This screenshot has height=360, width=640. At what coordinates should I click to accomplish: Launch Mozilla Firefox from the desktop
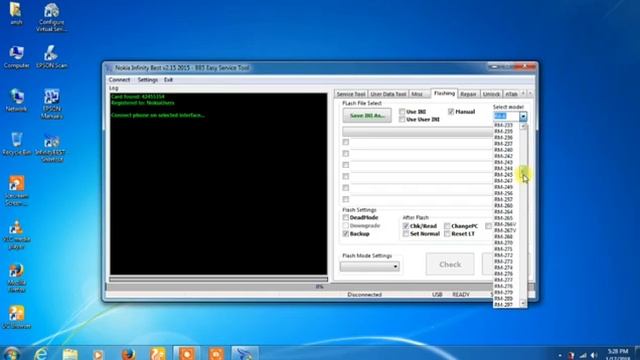pos(16,278)
